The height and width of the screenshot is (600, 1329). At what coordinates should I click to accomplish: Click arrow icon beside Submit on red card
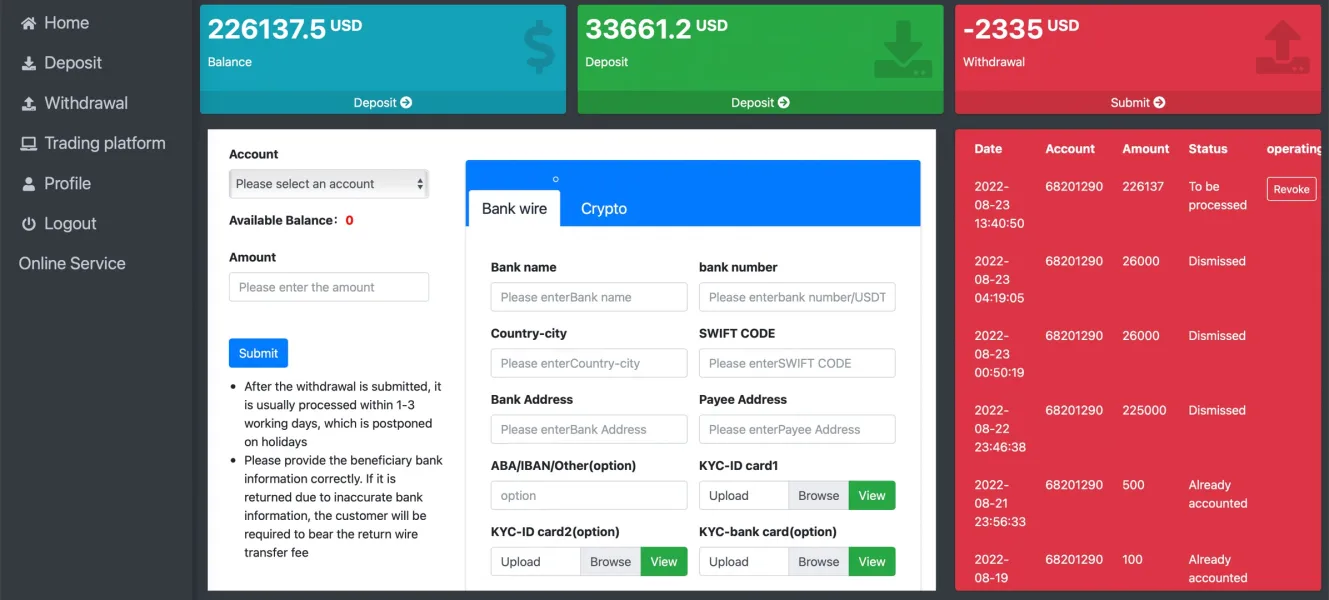(x=1158, y=102)
